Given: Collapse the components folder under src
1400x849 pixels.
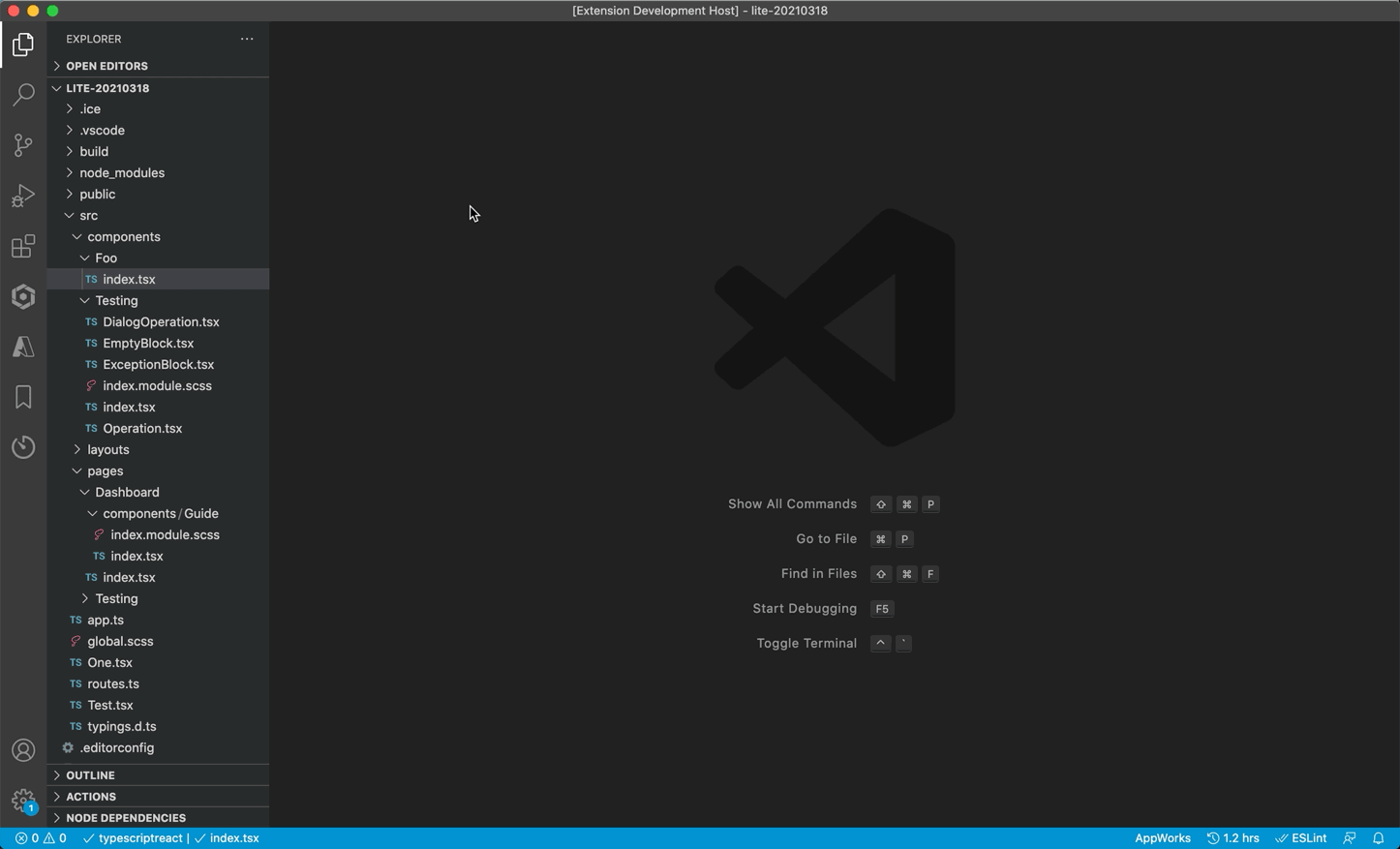Looking at the screenshot, I should pyautogui.click(x=158, y=237).
